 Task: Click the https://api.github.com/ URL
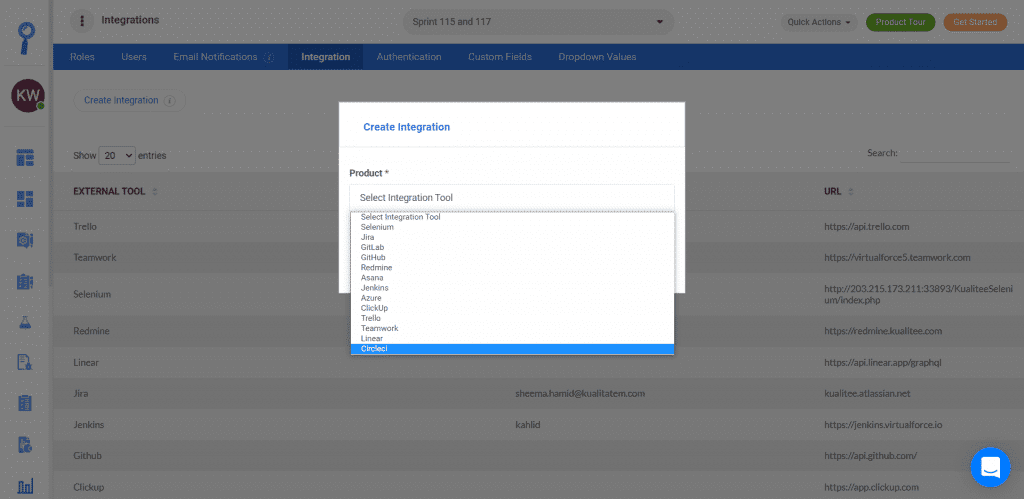point(871,455)
